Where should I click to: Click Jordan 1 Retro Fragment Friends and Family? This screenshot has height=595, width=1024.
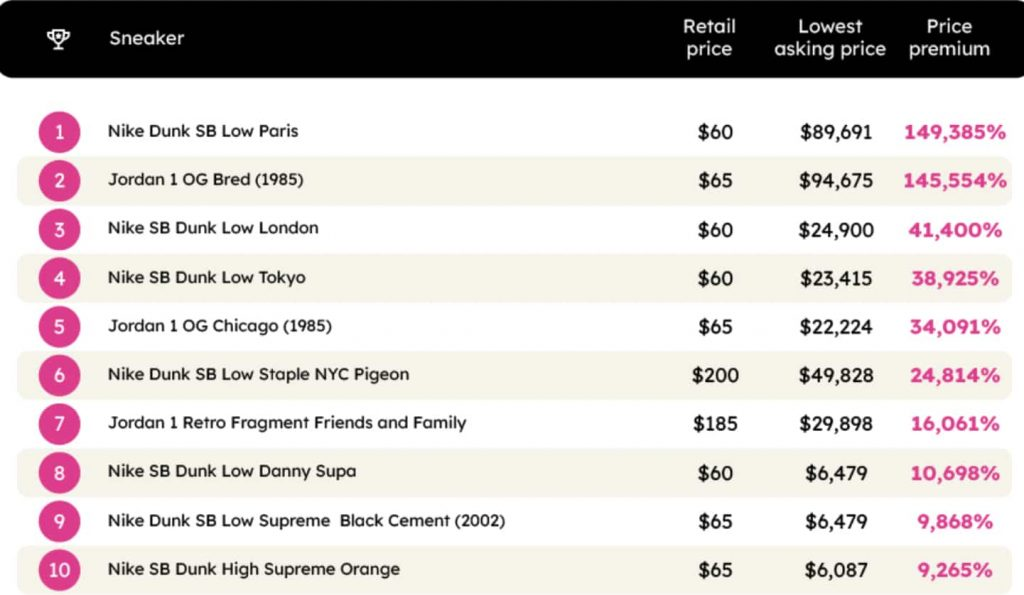(287, 423)
